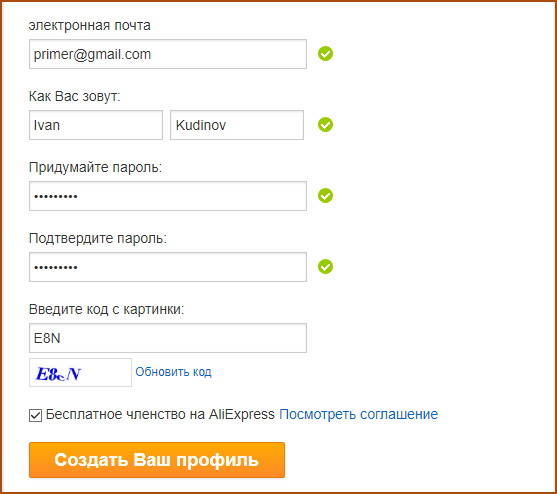Open the Посмотреть соглашение agreement link
This screenshot has width=557, height=494.
pyautogui.click(x=358, y=414)
